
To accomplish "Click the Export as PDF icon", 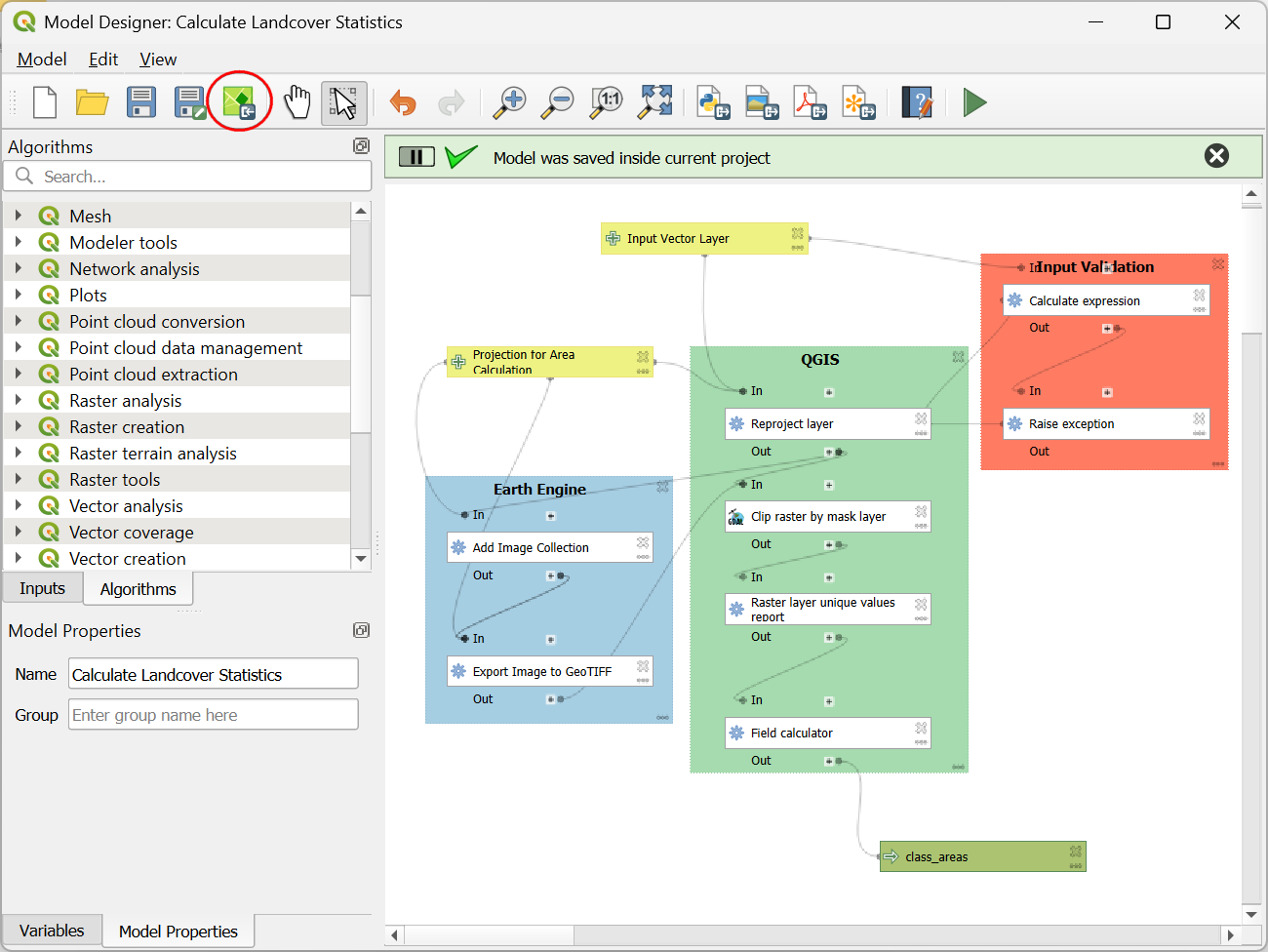I will click(810, 102).
